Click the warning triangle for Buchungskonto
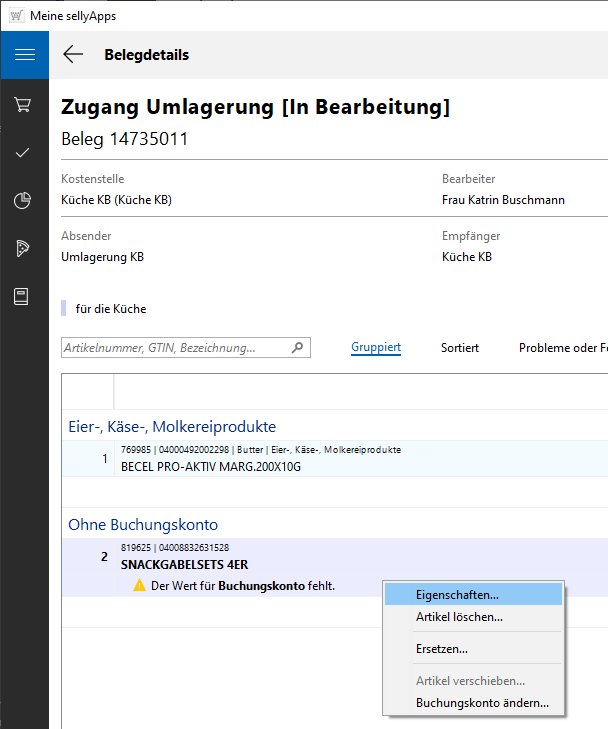Viewport: 608px width, 729px height. click(x=140, y=586)
